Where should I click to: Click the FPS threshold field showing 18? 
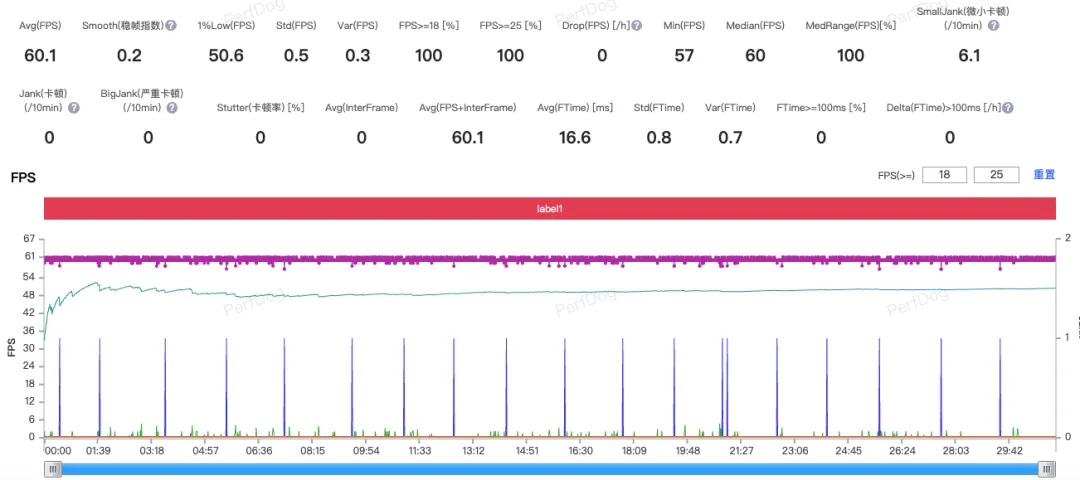click(x=944, y=175)
